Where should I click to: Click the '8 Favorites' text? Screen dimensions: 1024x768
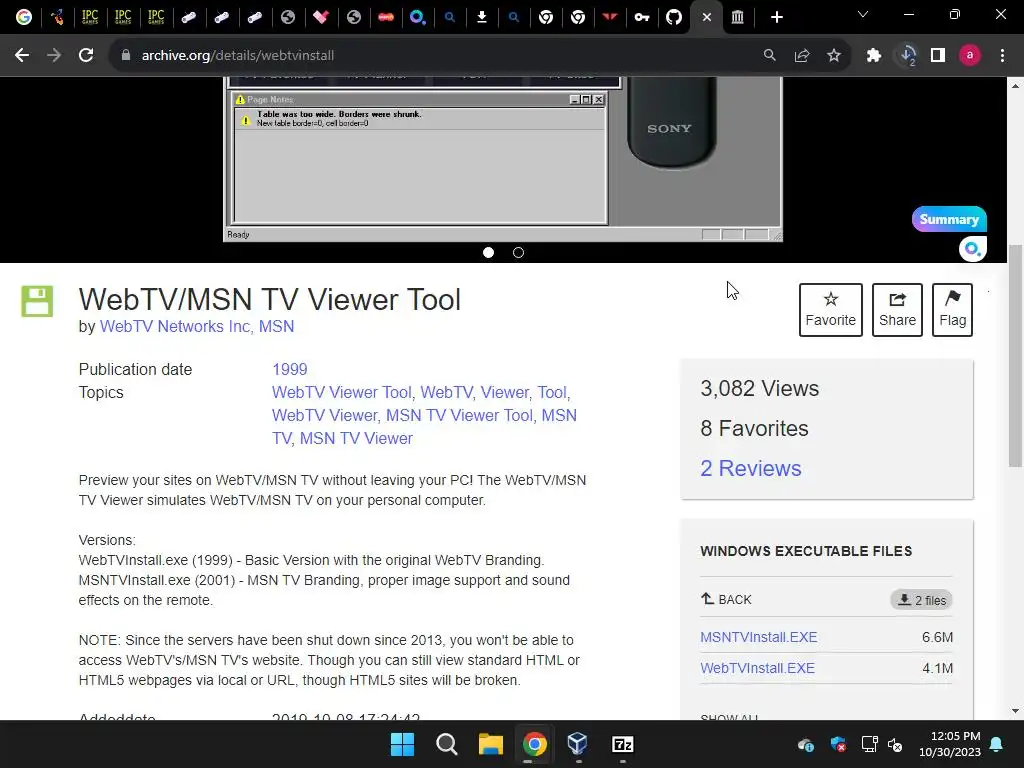(754, 428)
